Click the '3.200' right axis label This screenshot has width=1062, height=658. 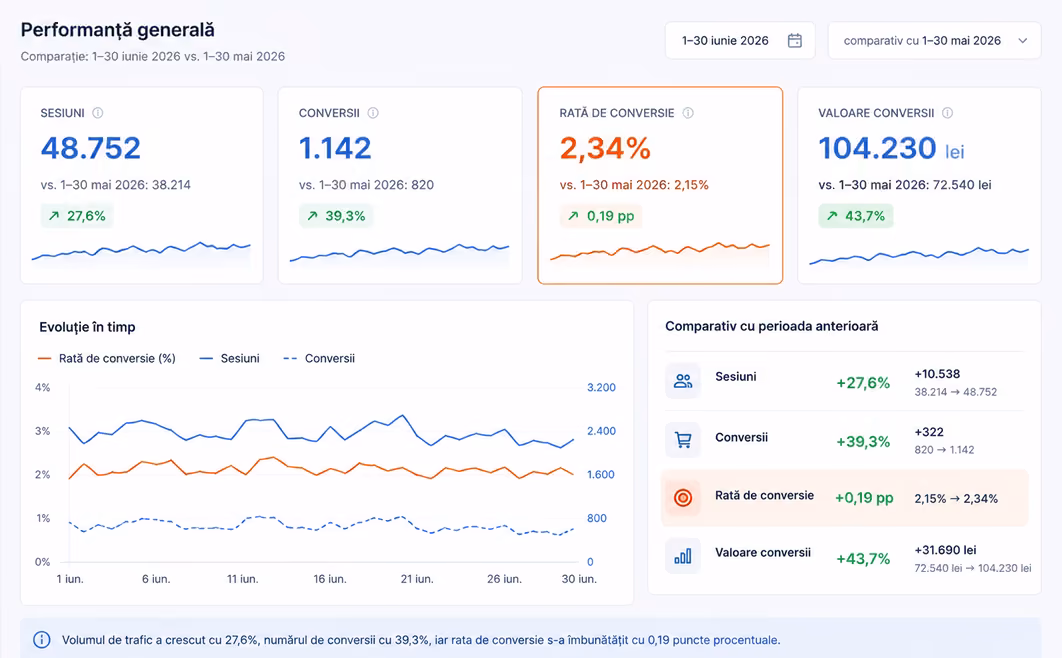click(x=601, y=387)
